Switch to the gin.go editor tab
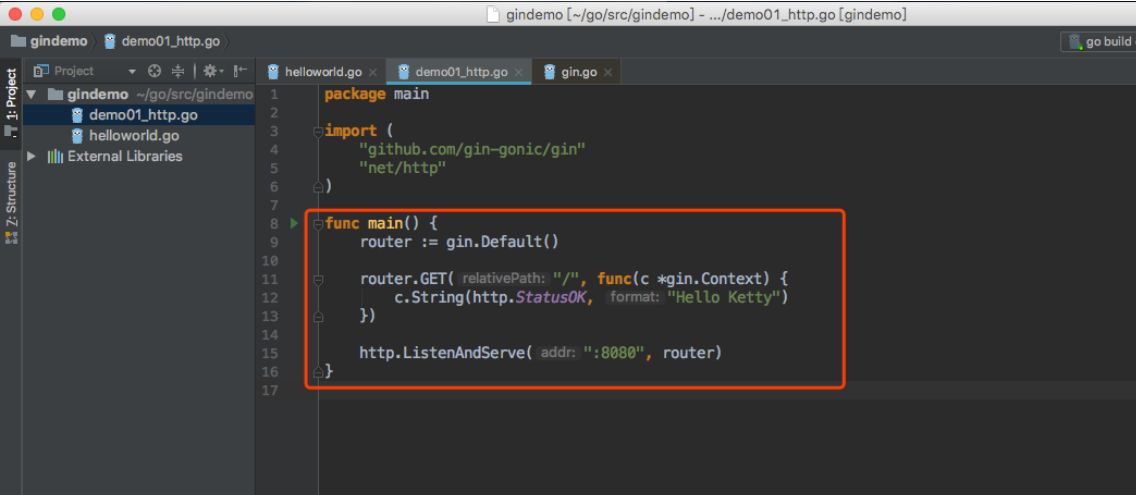 [578, 72]
